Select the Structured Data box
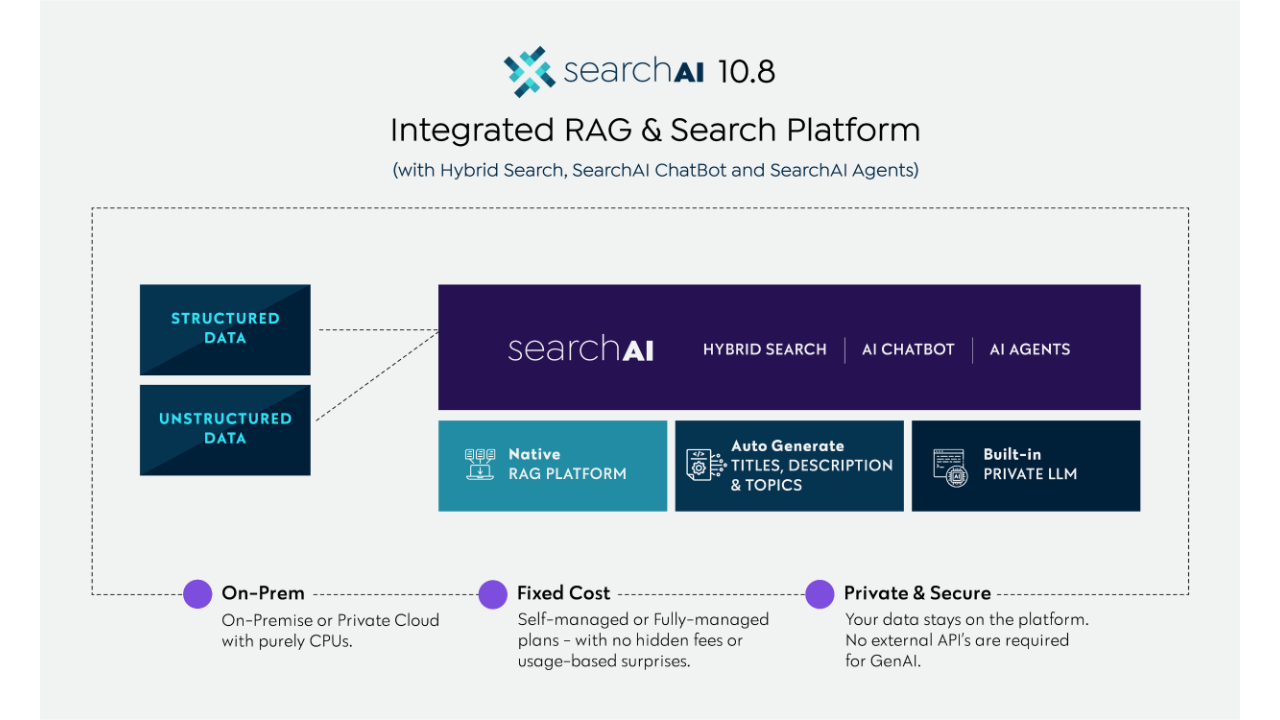Screen dimensions: 1280x720 225,330
